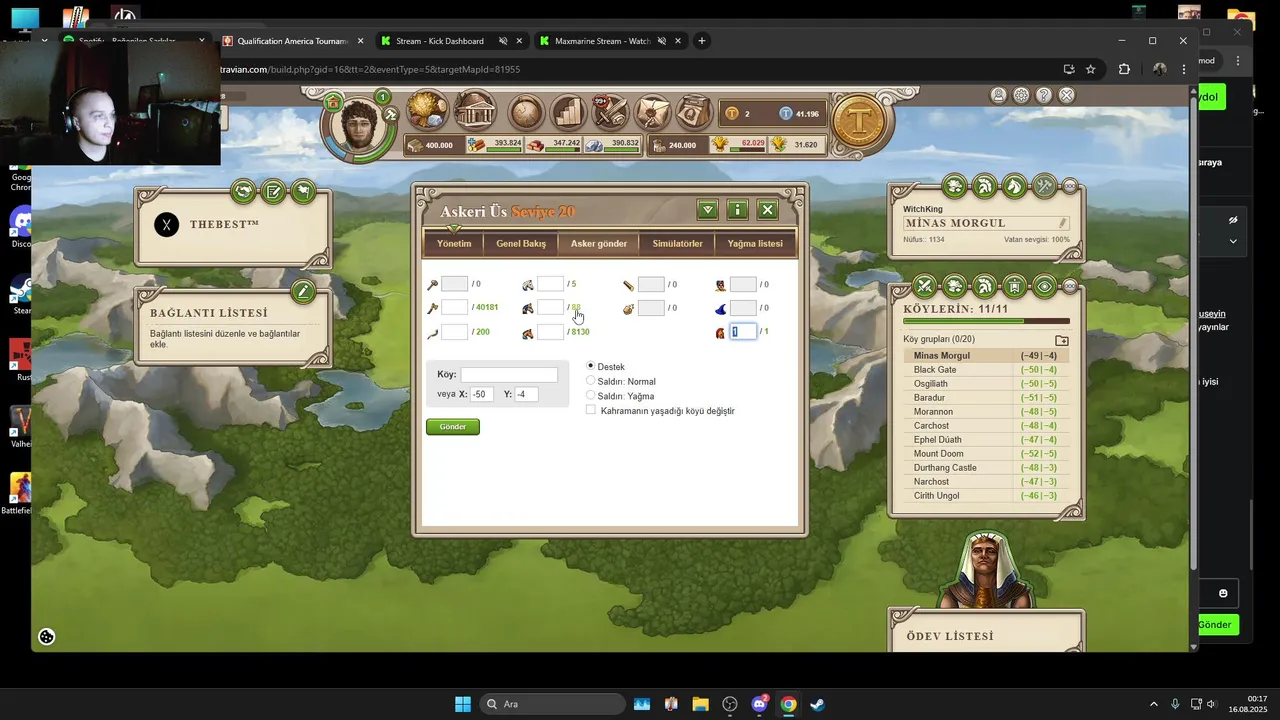
Task: Click the Köy village name input
Action: (509, 375)
